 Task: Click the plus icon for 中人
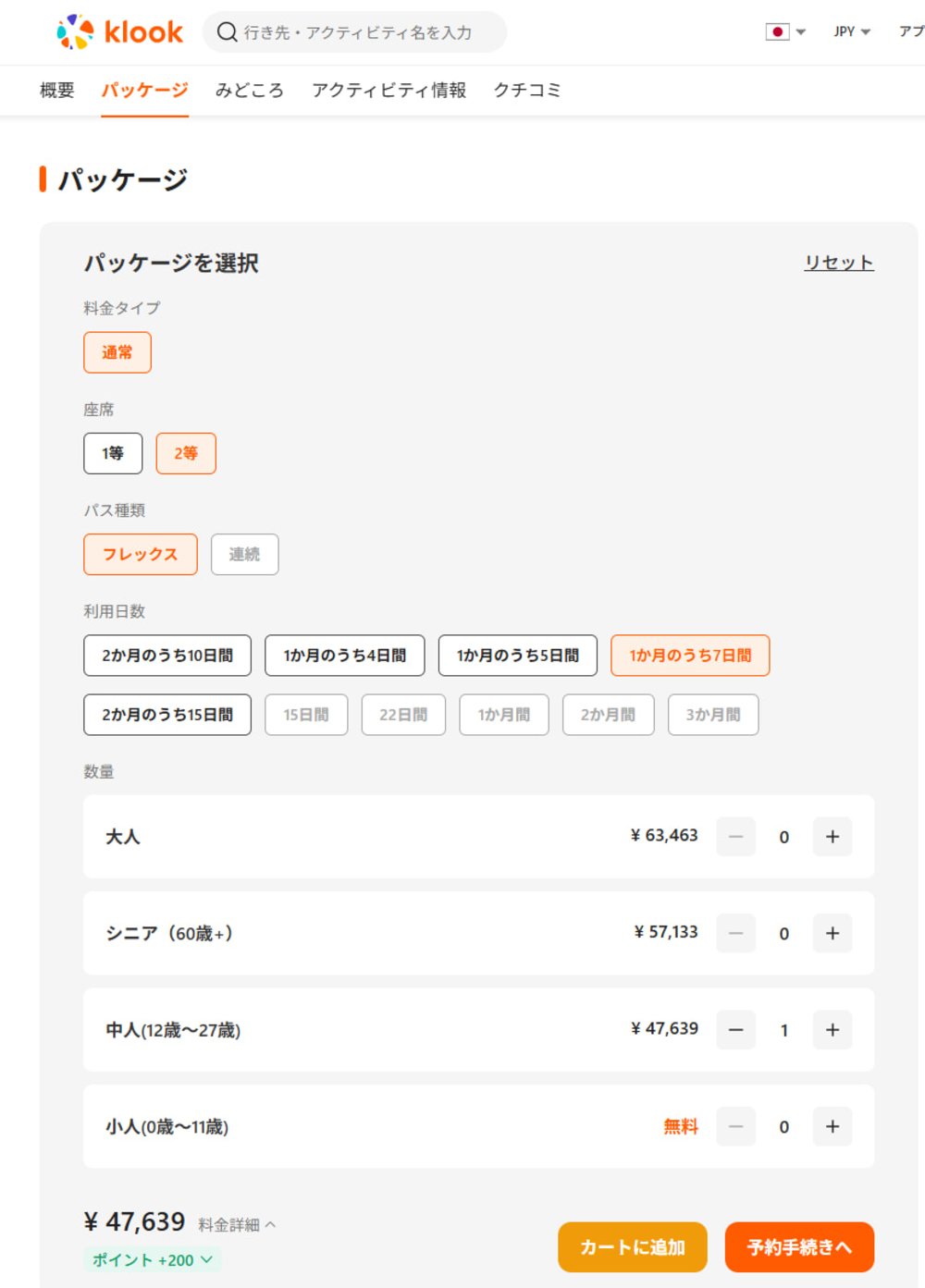(832, 1029)
